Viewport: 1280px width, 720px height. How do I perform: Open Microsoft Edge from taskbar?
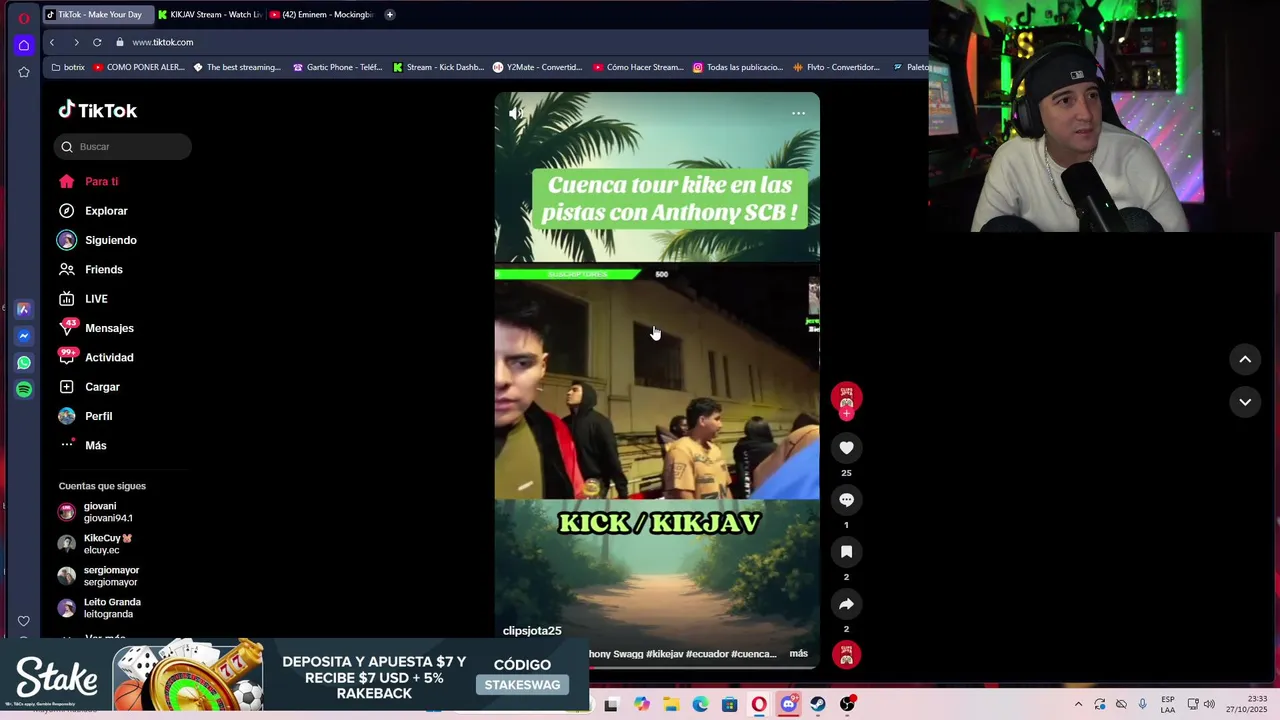click(700, 705)
